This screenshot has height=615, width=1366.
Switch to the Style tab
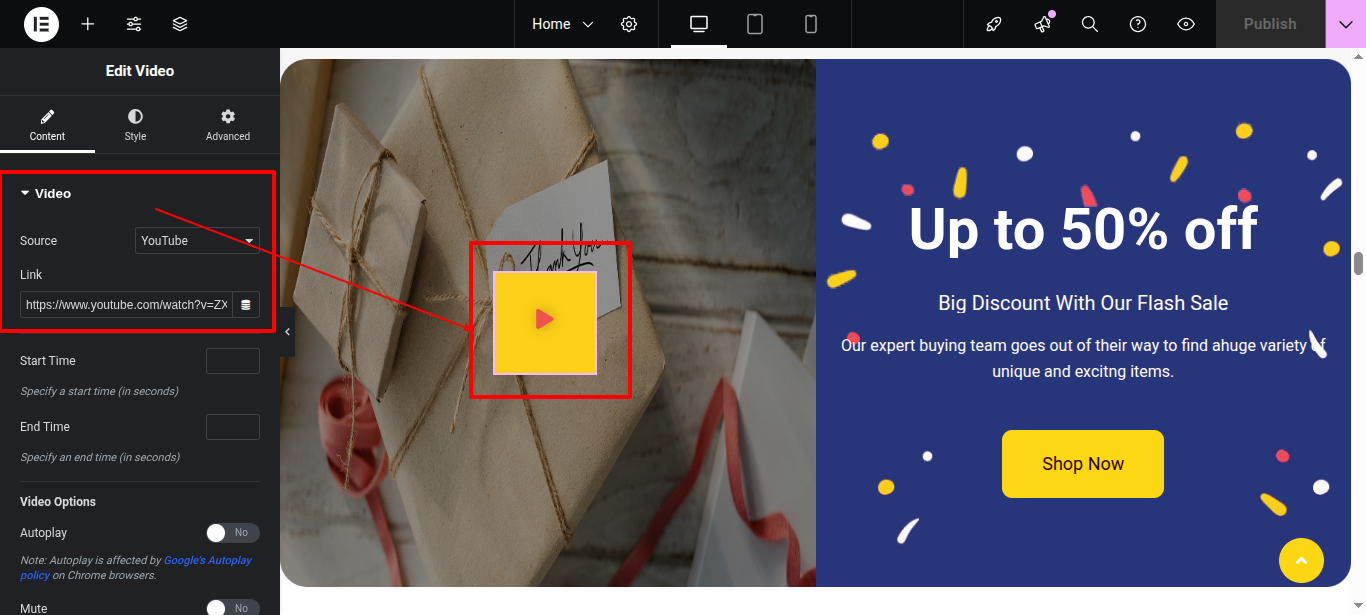pos(135,125)
